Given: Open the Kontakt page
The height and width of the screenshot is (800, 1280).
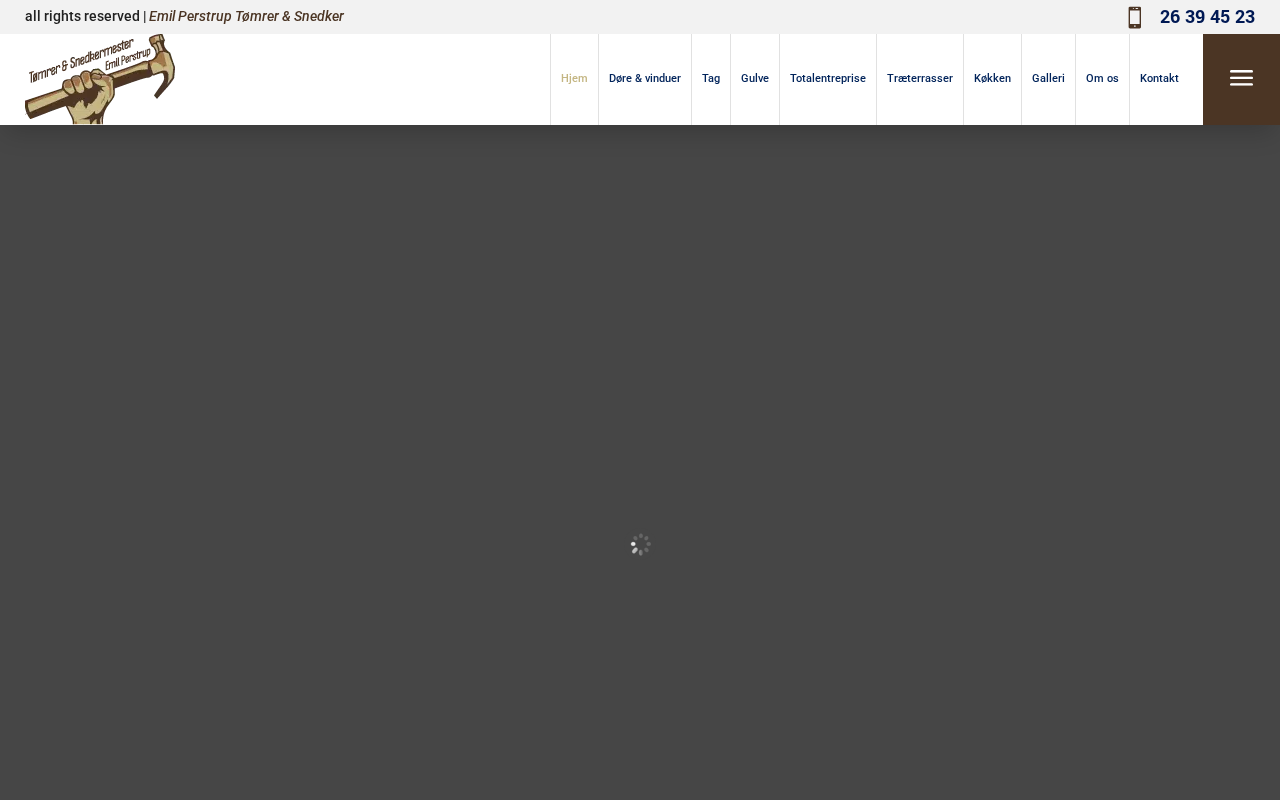Looking at the screenshot, I should (x=1159, y=79).
